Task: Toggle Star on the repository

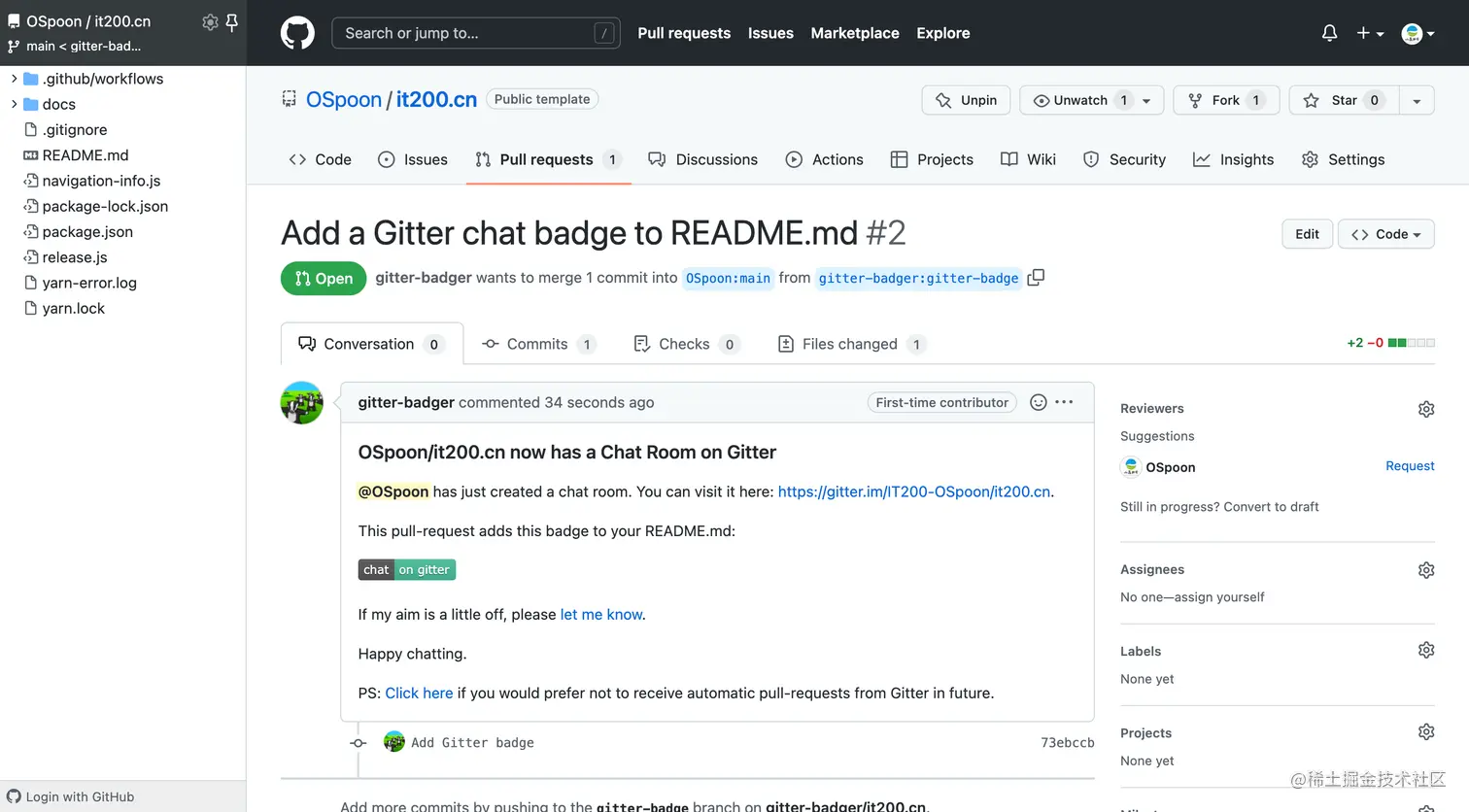Action: [1345, 100]
